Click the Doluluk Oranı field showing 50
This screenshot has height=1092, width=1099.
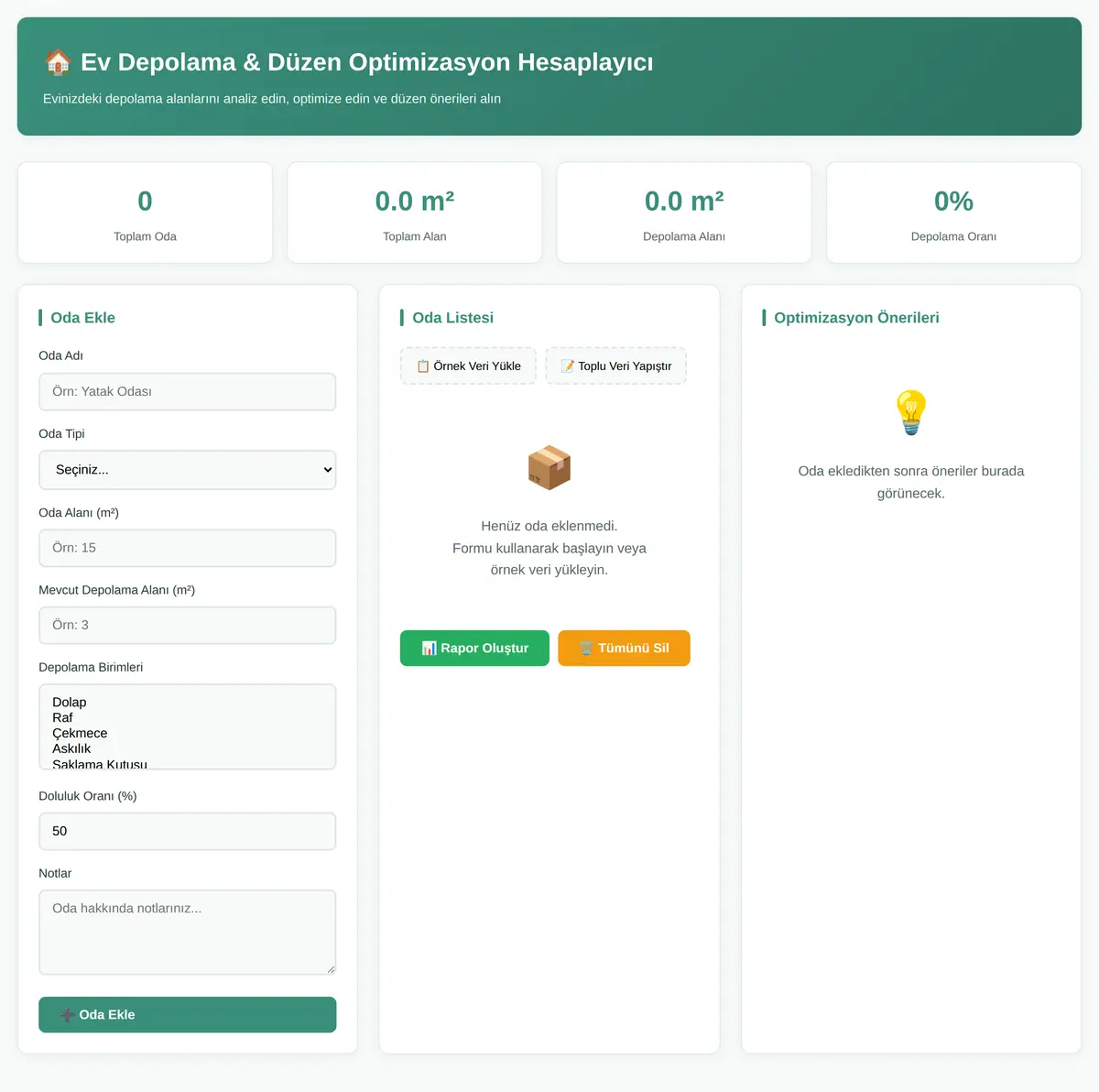coord(188,831)
